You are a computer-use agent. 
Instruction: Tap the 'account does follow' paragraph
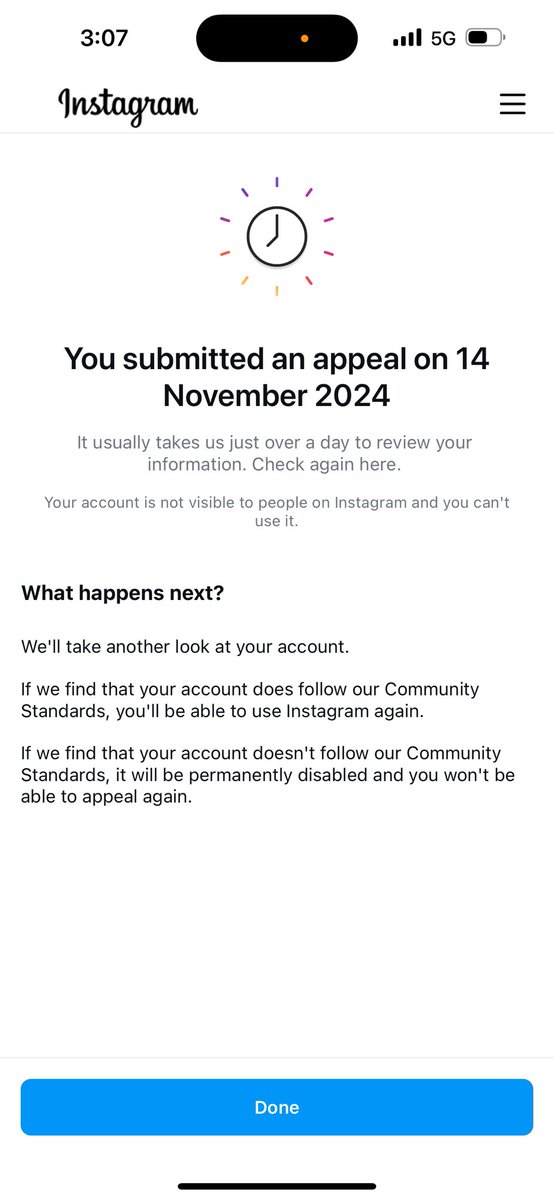pos(250,700)
